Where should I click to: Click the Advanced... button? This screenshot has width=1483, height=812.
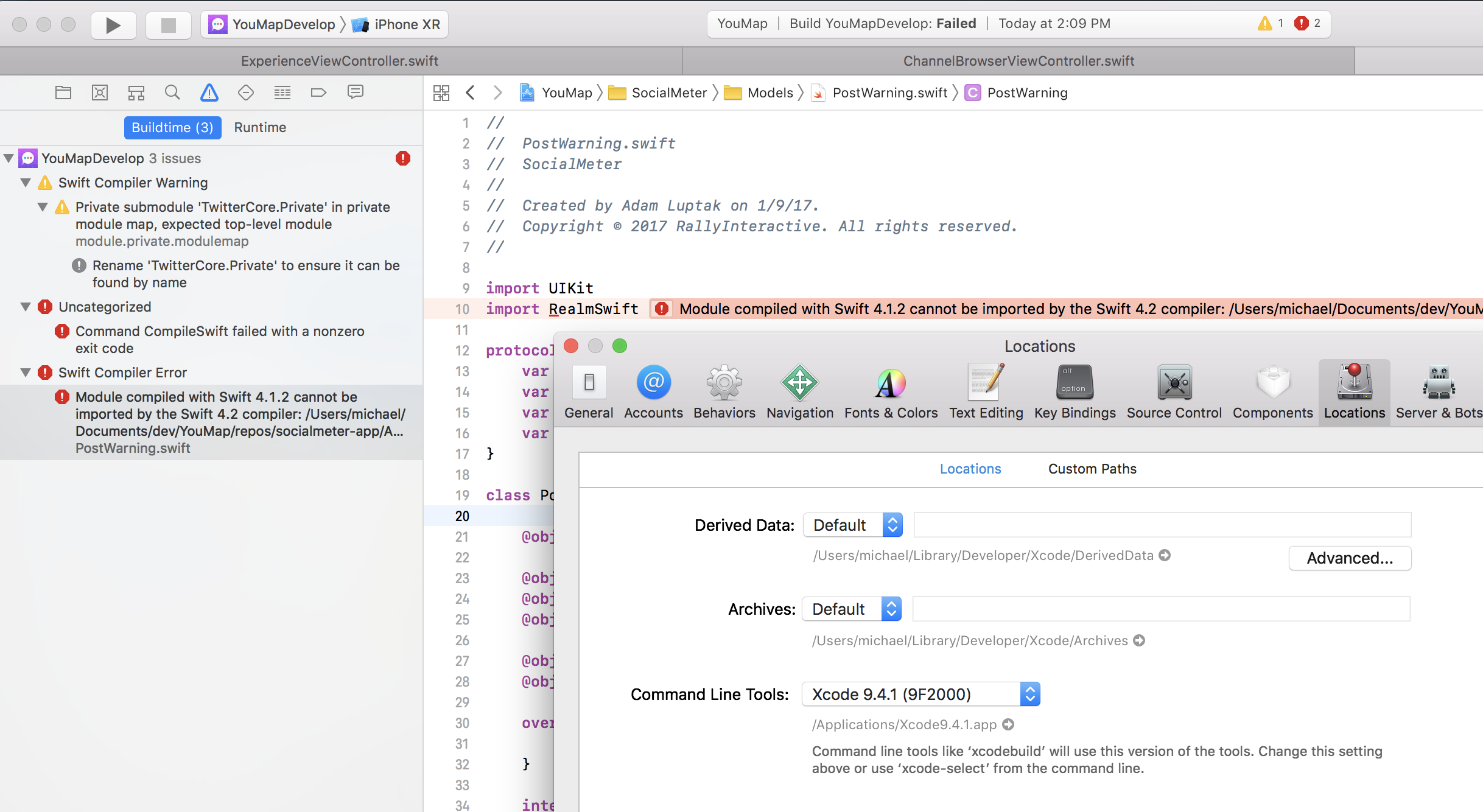point(1350,558)
